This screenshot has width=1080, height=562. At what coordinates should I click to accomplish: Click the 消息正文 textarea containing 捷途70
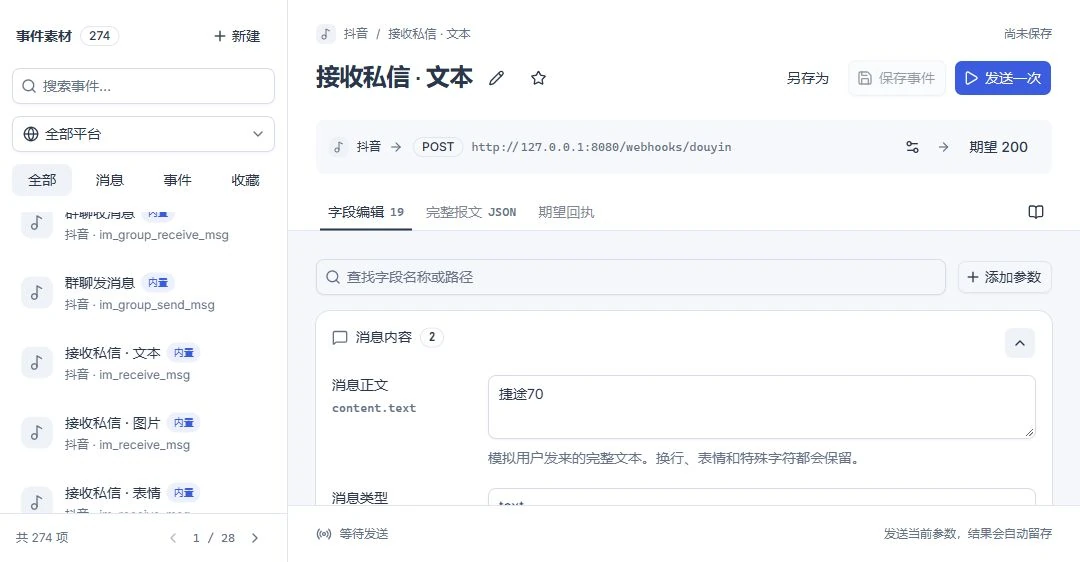tap(762, 407)
